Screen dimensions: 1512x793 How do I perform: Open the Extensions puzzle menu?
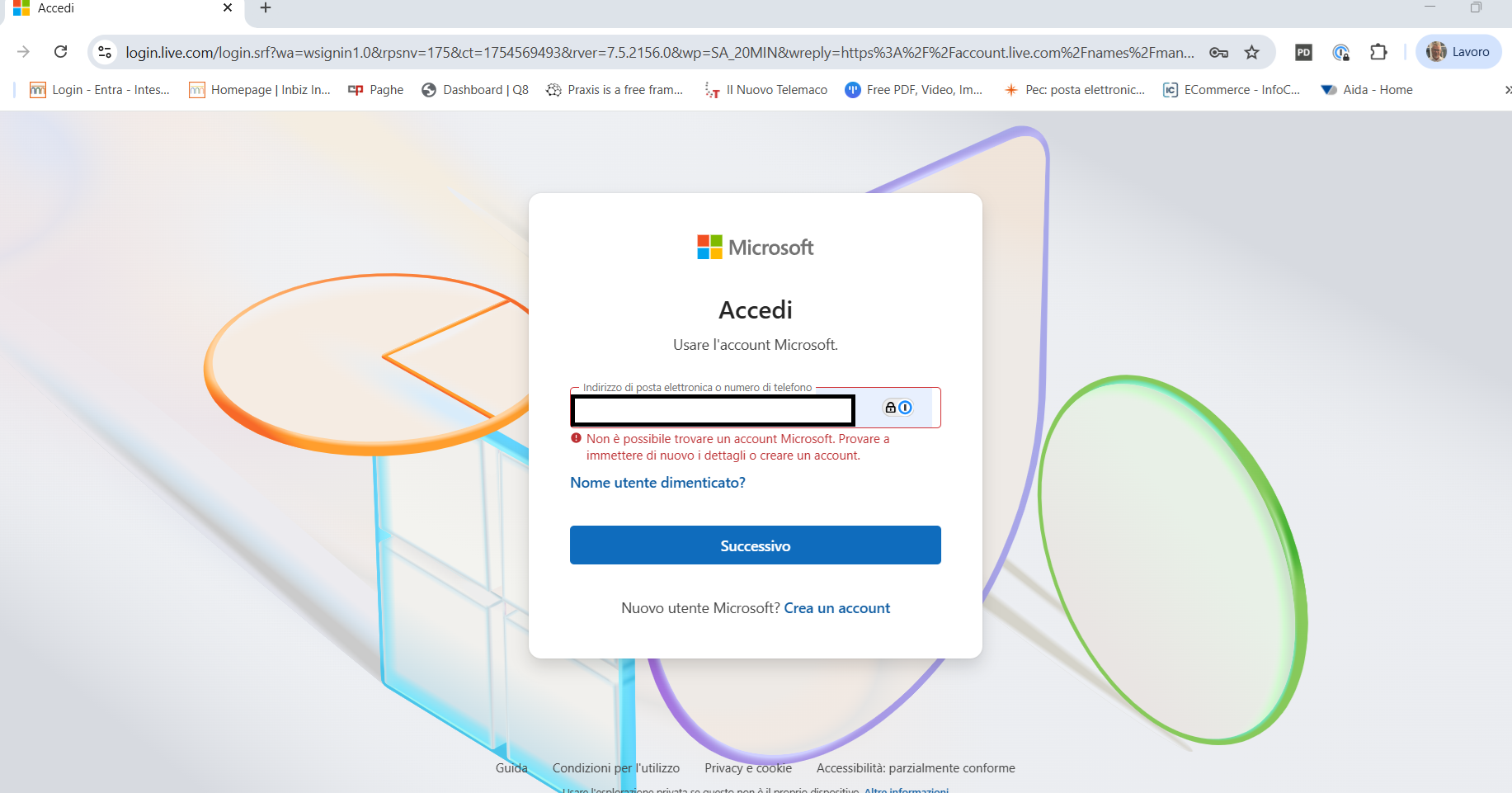pos(1378,52)
